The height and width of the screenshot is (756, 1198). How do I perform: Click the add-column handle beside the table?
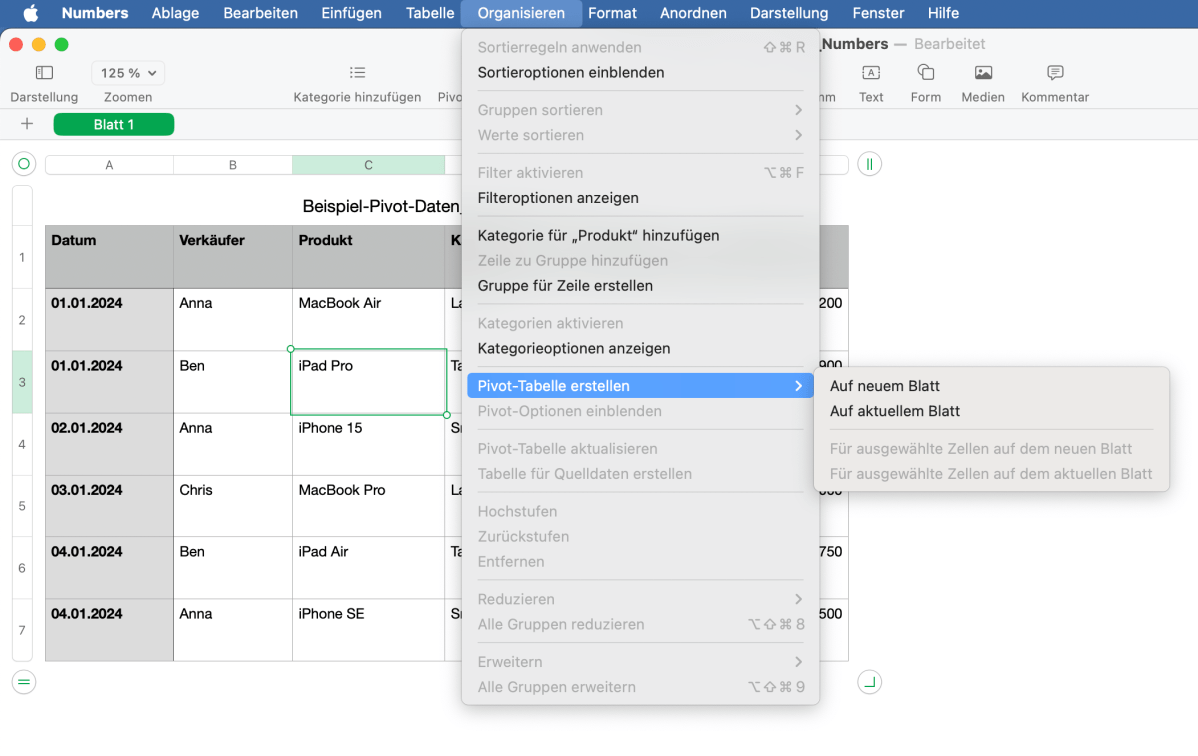click(869, 164)
